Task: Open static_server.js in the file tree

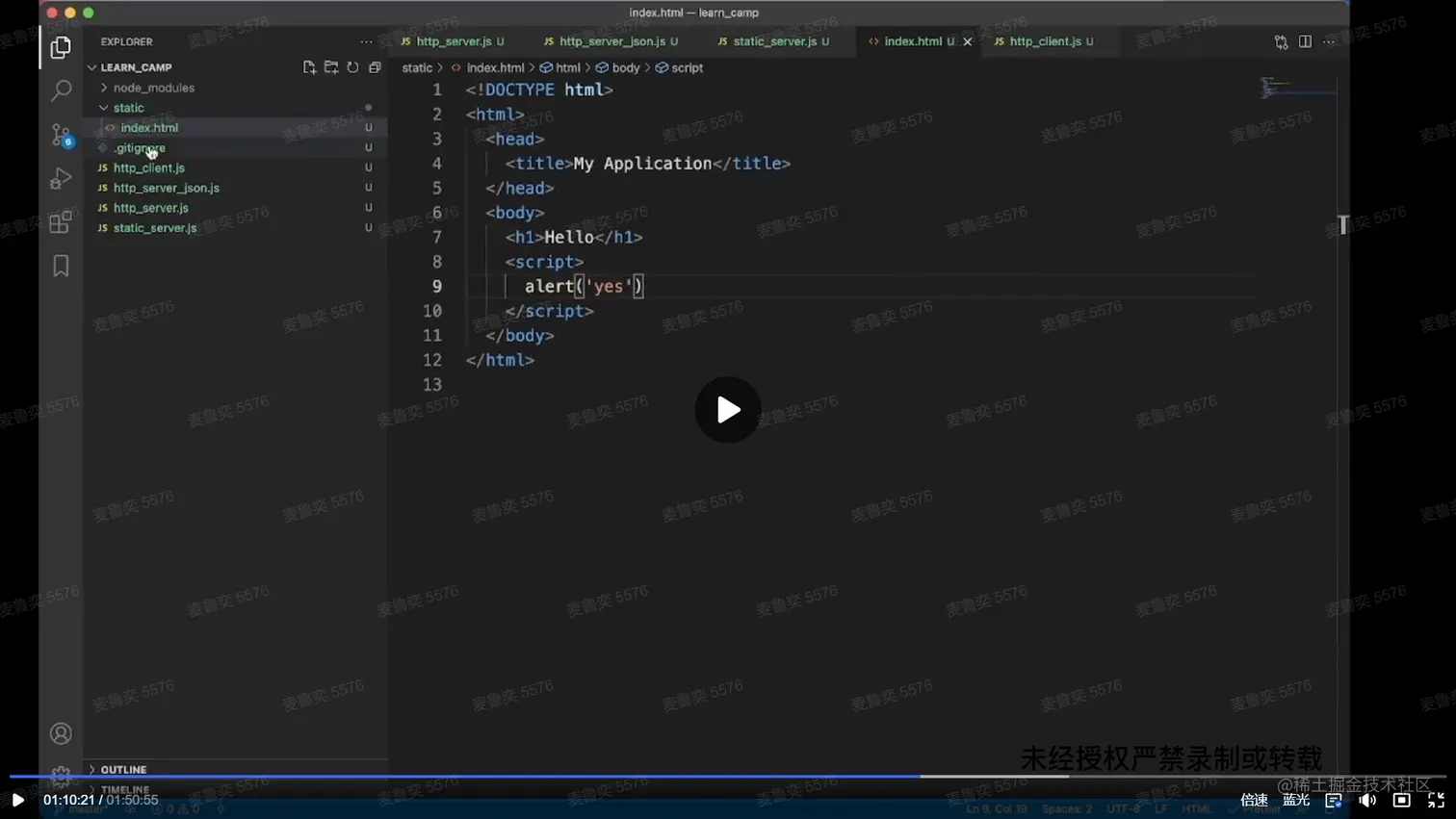Action: click(155, 228)
